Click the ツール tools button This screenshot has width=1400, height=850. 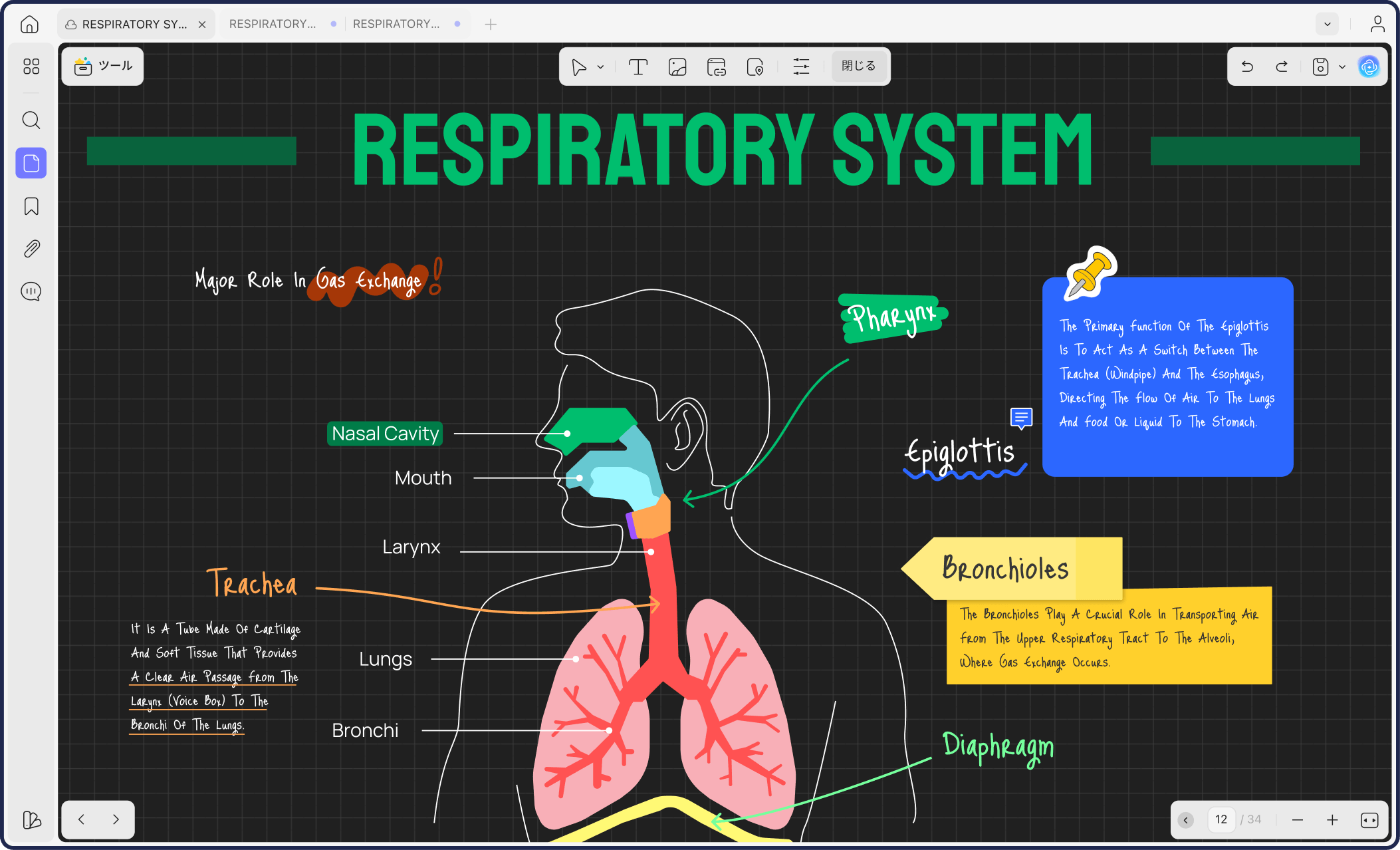(103, 67)
